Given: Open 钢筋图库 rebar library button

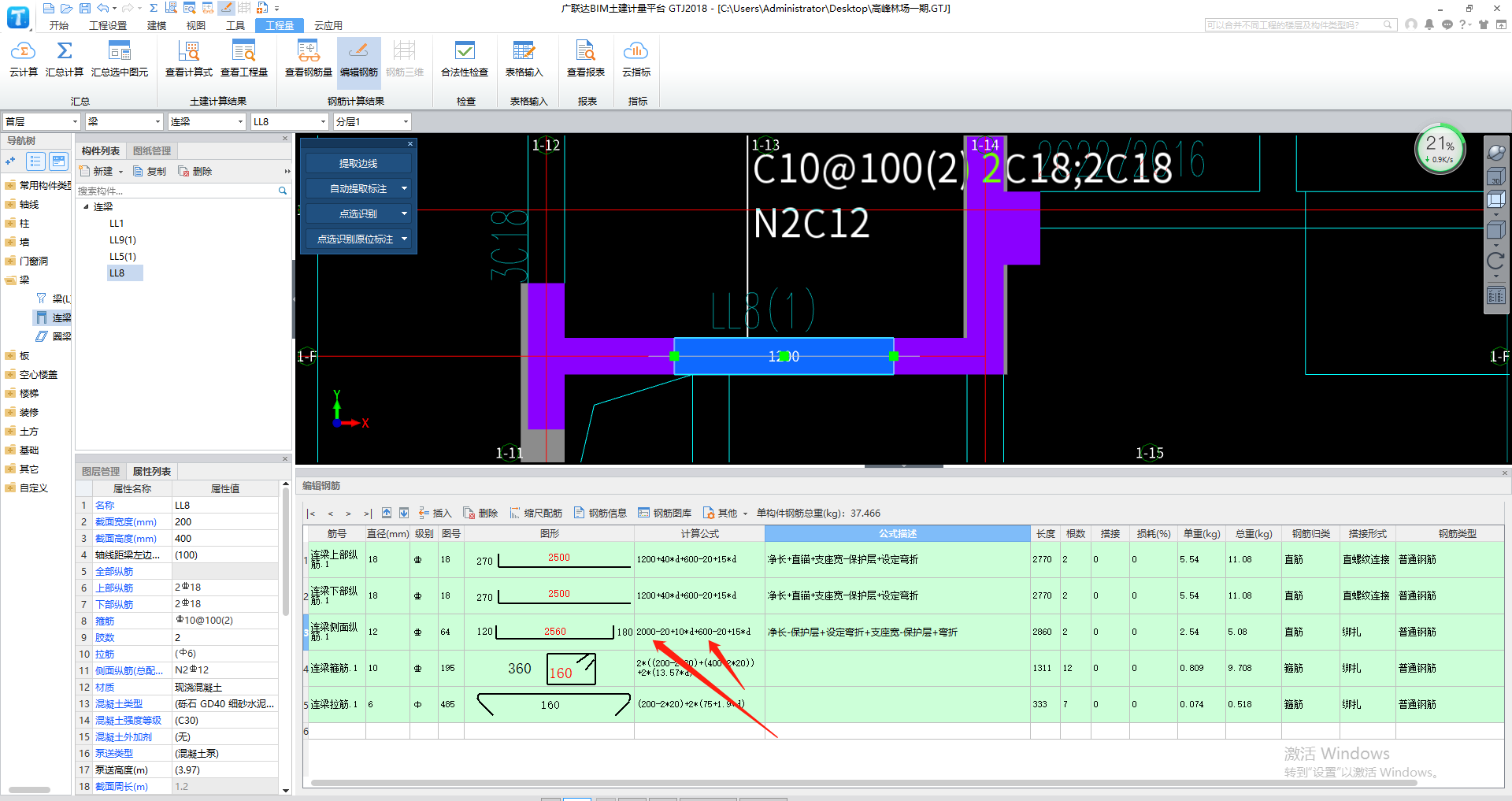Looking at the screenshot, I should [x=665, y=513].
